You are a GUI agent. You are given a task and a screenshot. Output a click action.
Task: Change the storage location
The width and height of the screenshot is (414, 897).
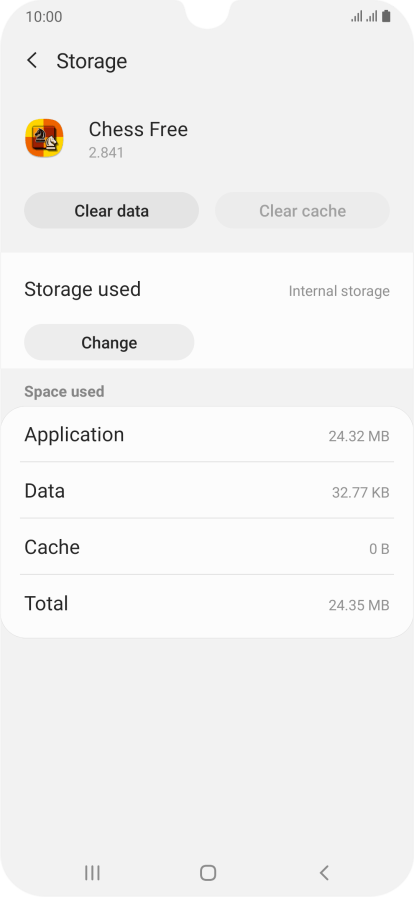[109, 342]
